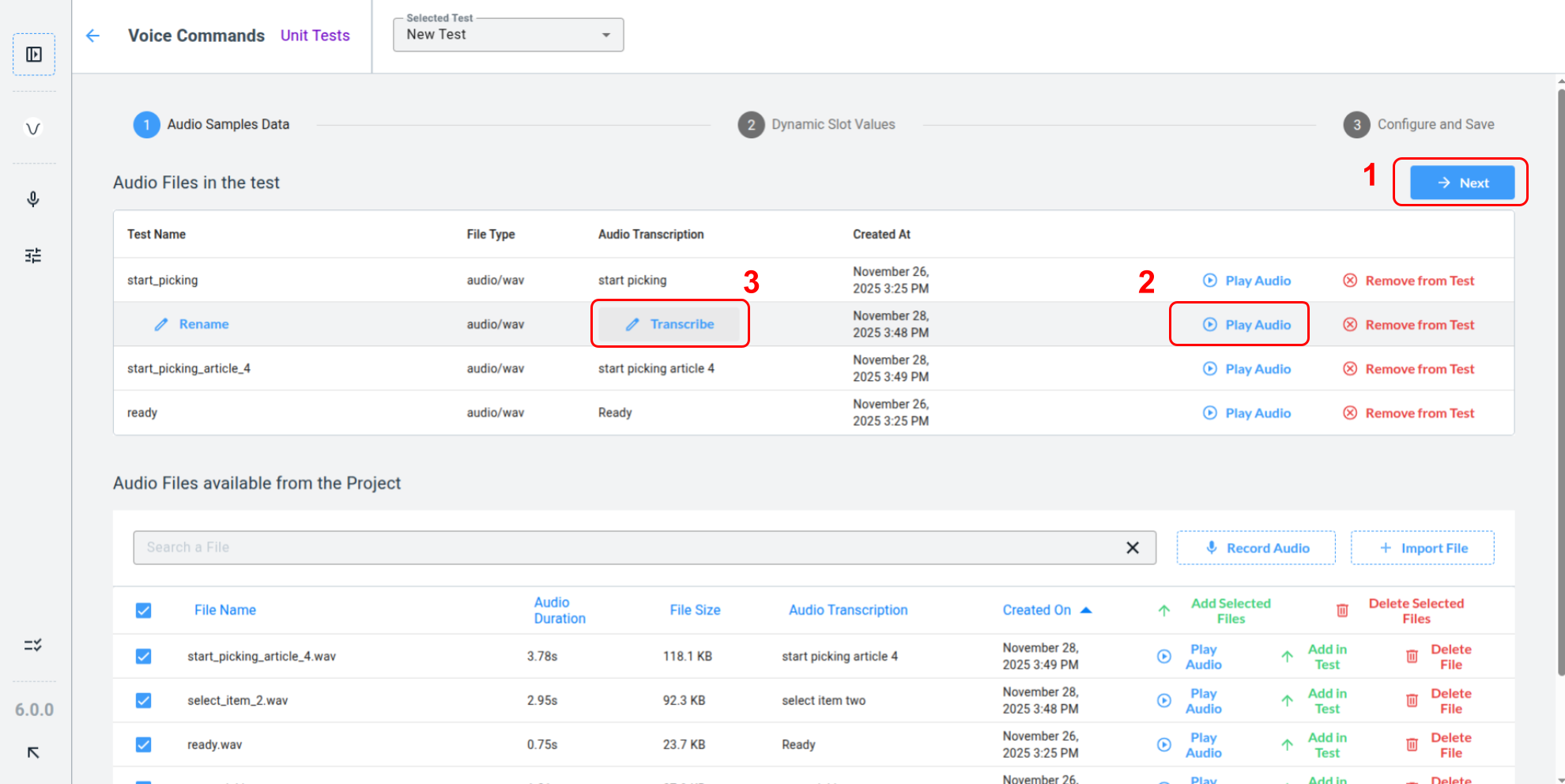Open the tuning sliders icon in sidebar
This screenshot has height=784, width=1565.
pyautogui.click(x=33, y=255)
